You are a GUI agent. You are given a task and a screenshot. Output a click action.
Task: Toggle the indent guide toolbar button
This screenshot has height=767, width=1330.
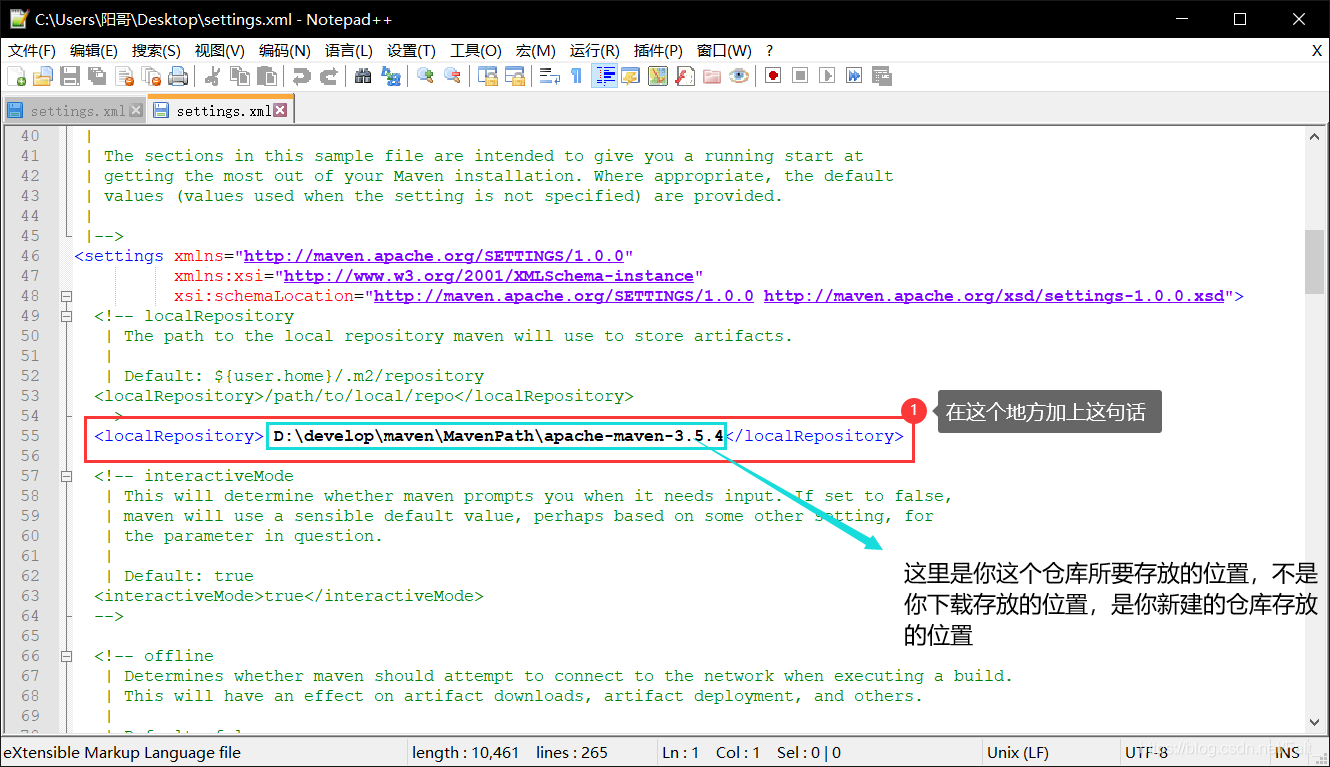pyautogui.click(x=604, y=76)
